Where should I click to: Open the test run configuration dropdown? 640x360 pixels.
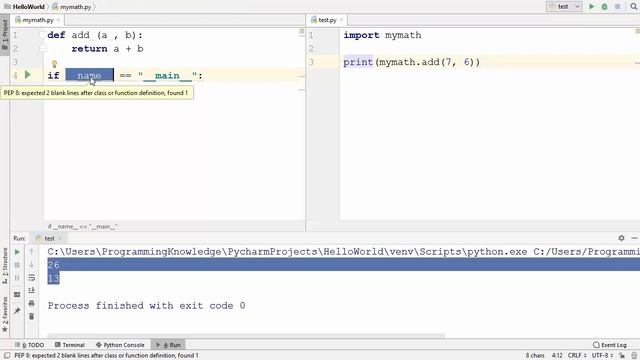[x=564, y=7]
